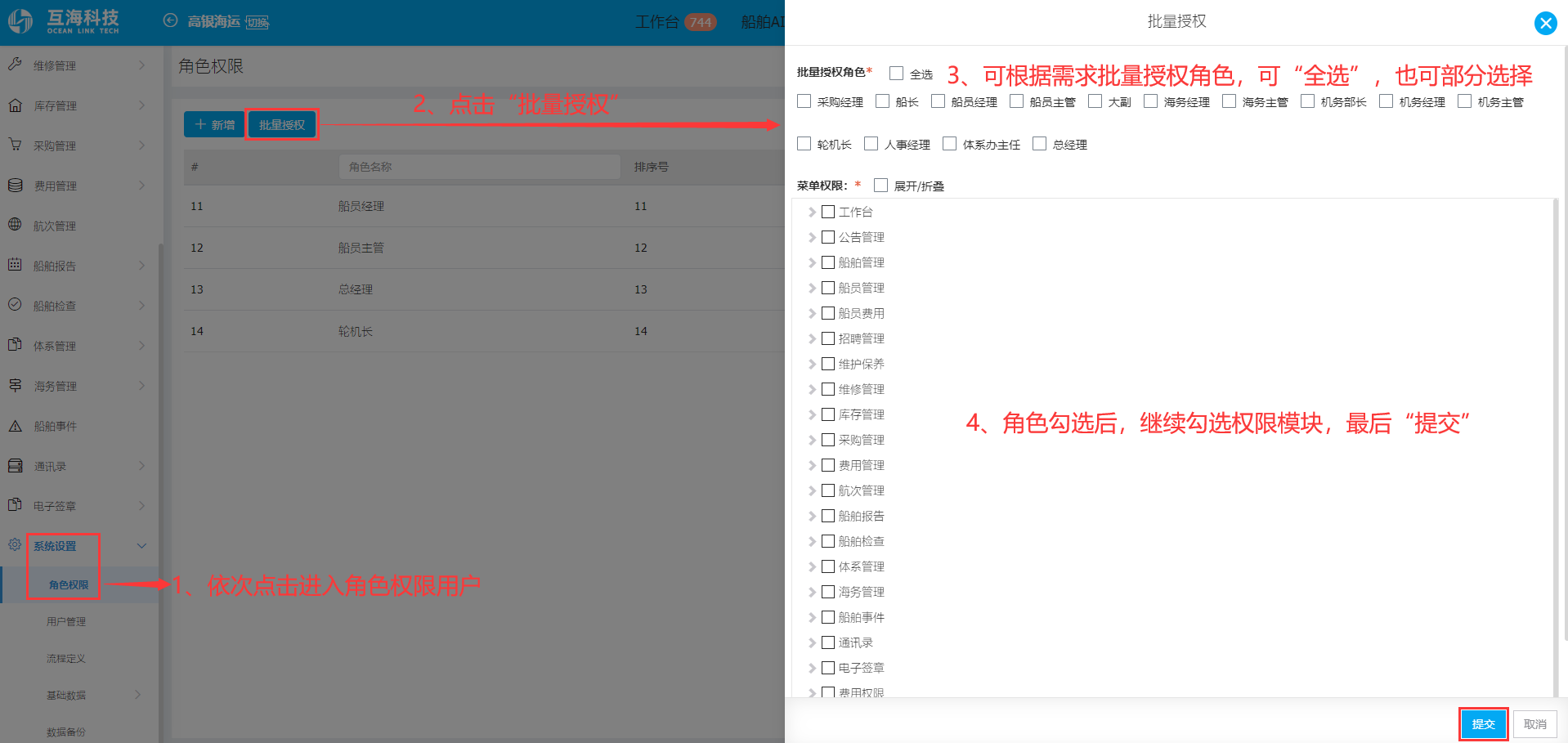Click the warehouse icon beside 库存管理
This screenshot has height=743, width=1568.
[x=15, y=105]
